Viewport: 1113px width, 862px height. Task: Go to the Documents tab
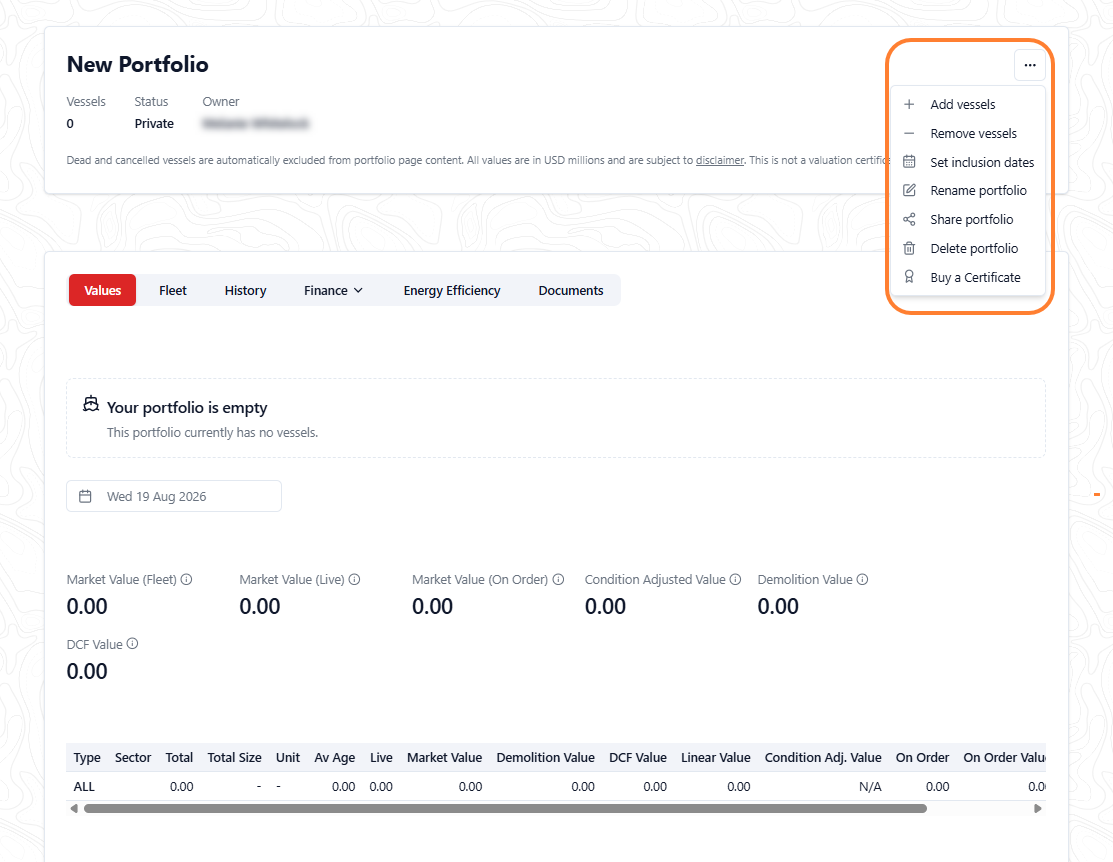571,290
